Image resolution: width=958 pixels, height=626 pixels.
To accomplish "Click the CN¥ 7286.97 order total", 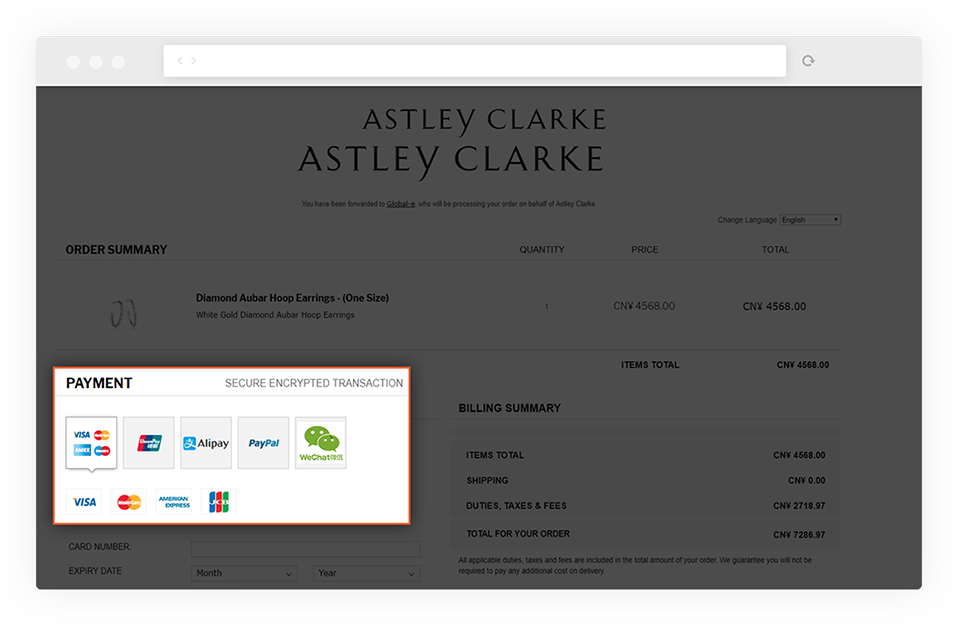I will pyautogui.click(x=799, y=535).
